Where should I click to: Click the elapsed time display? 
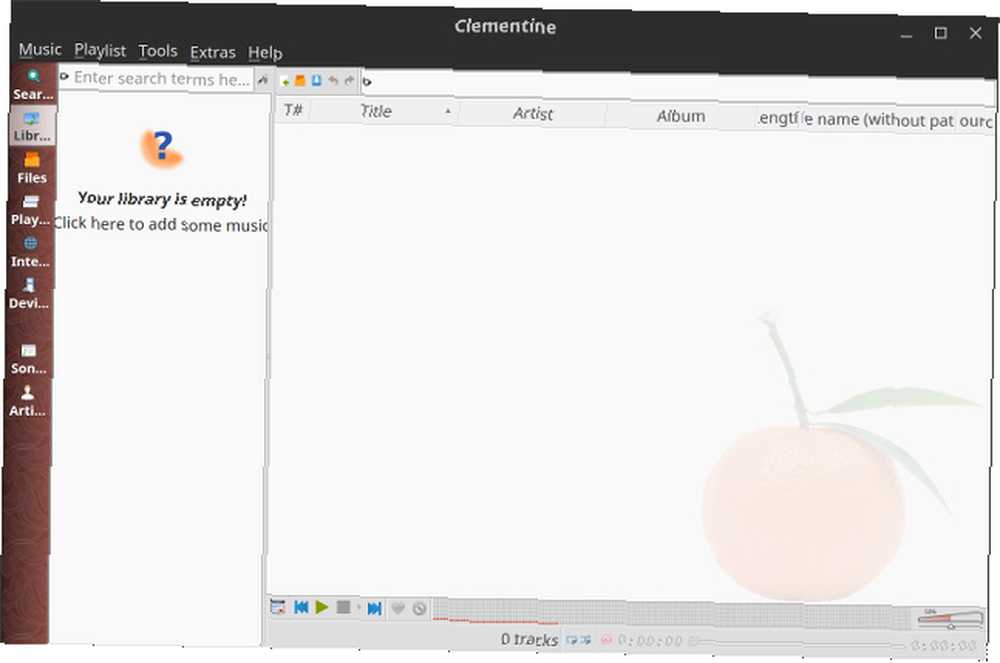[x=650, y=640]
